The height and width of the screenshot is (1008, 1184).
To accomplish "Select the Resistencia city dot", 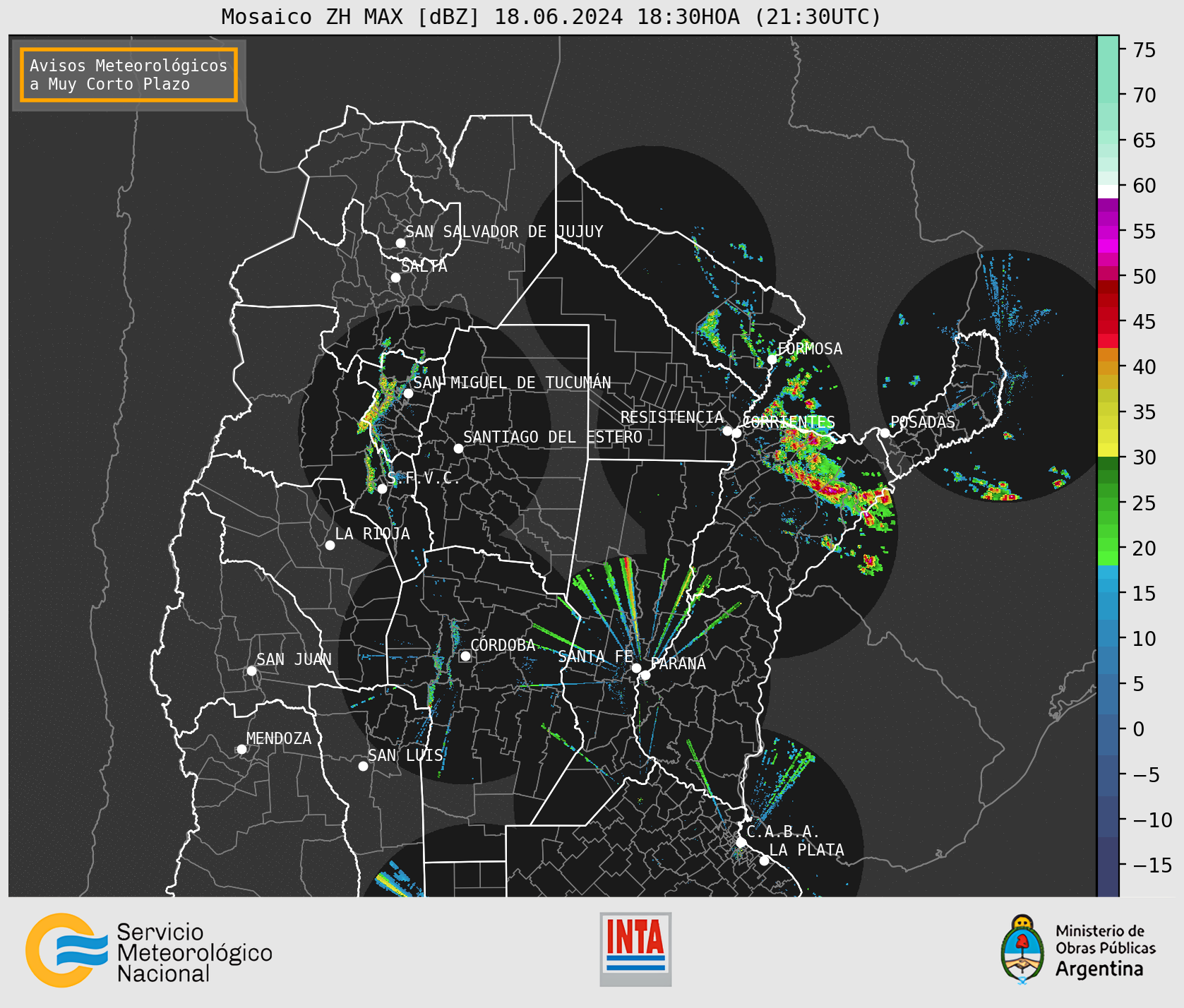I will (727, 431).
